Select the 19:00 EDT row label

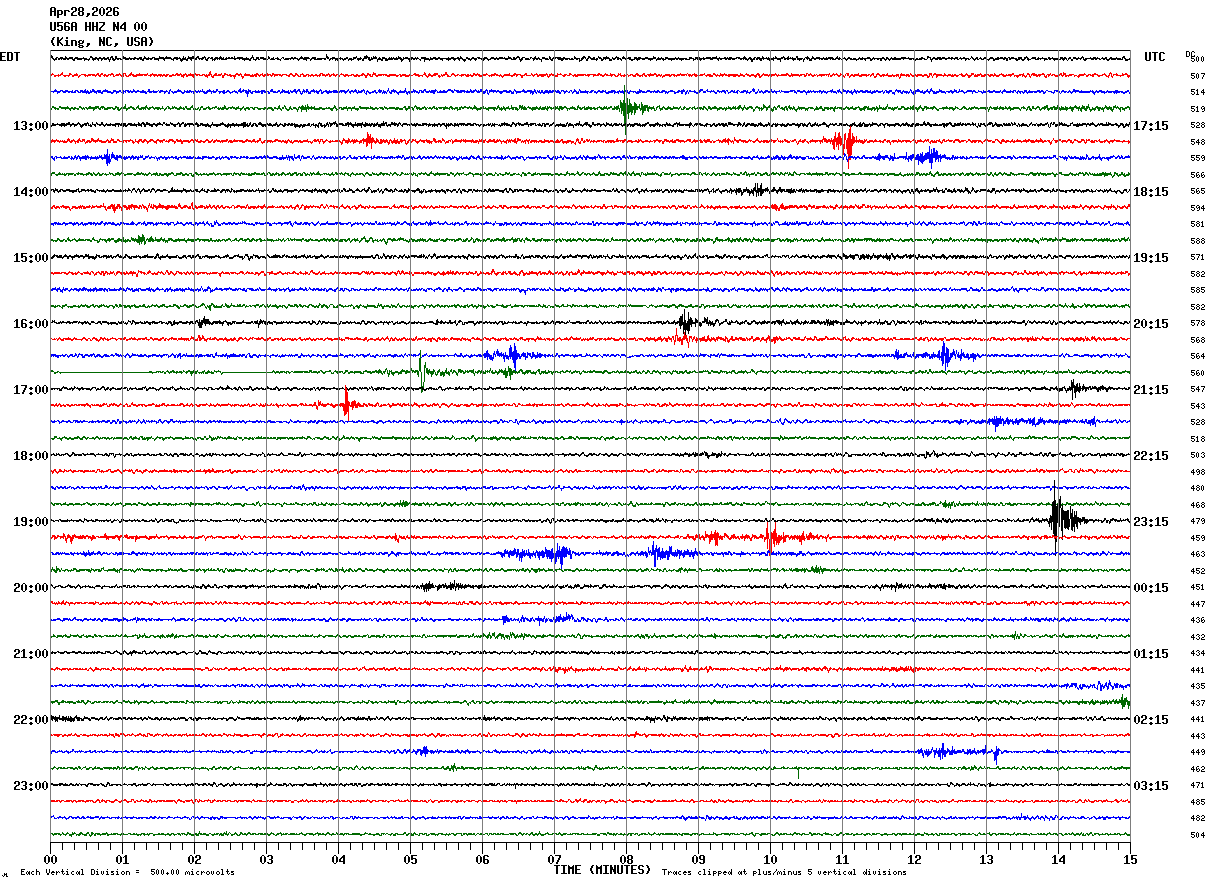pyautogui.click(x=31, y=522)
